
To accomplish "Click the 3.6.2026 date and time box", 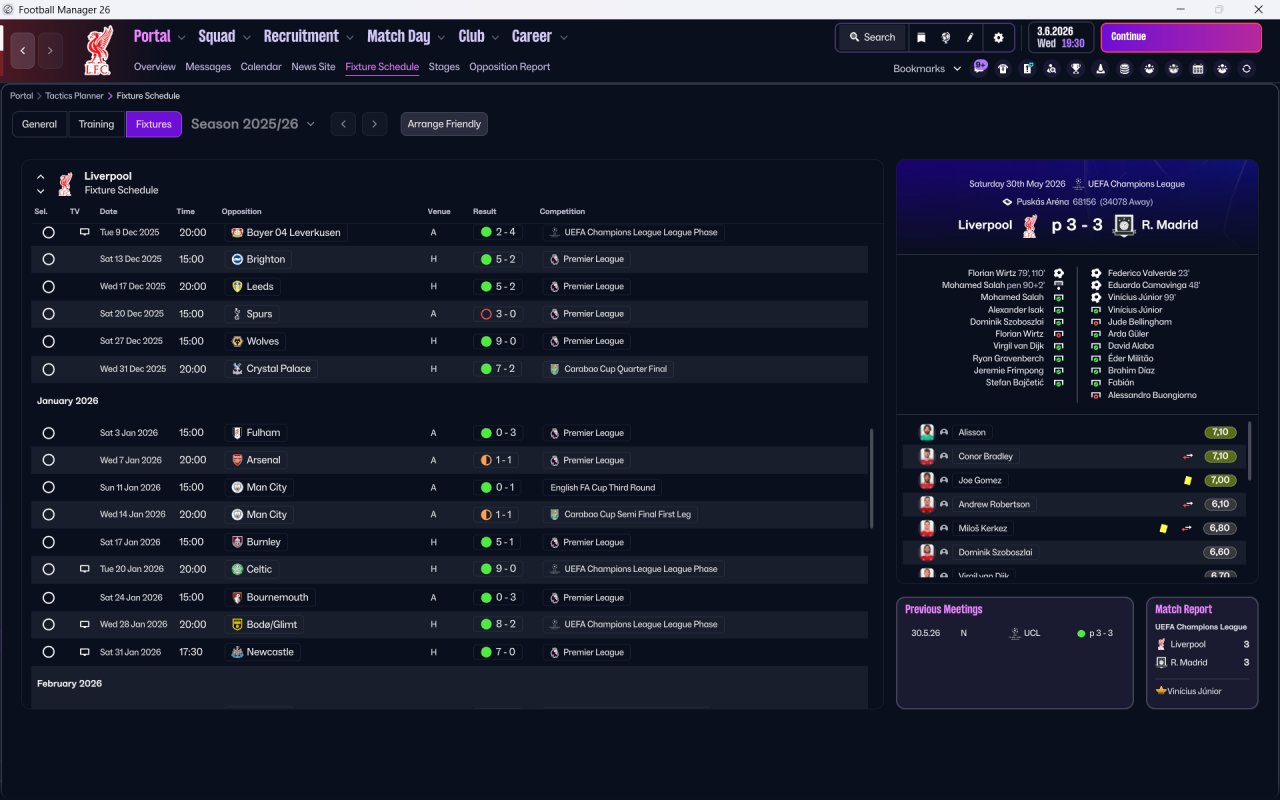I will coord(1061,37).
